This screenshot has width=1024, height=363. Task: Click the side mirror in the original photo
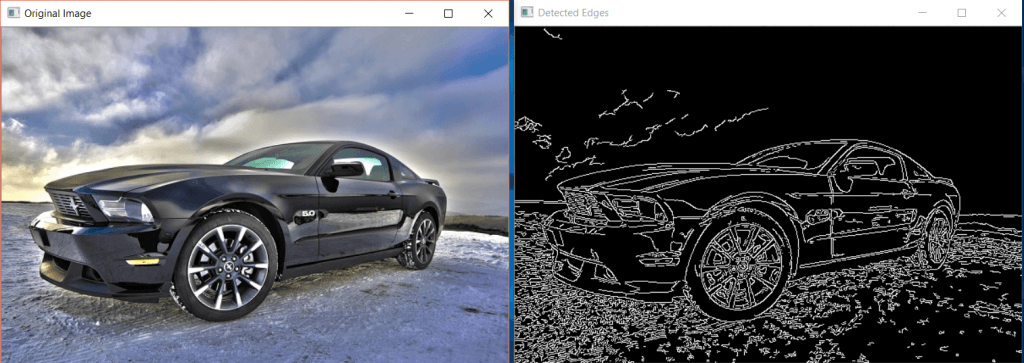click(x=343, y=170)
